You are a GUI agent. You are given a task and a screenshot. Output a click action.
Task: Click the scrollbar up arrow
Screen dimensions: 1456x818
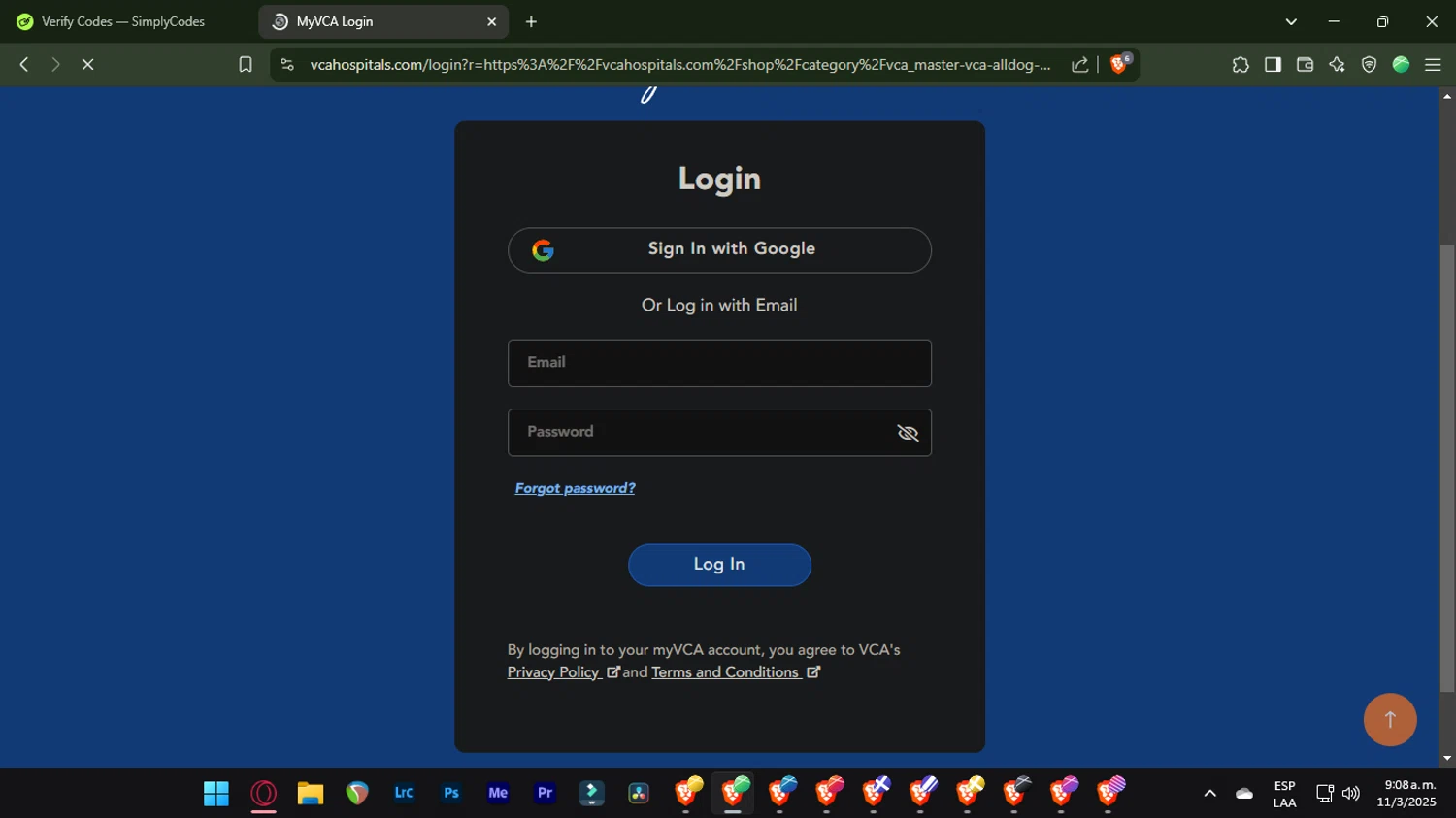(x=1447, y=95)
